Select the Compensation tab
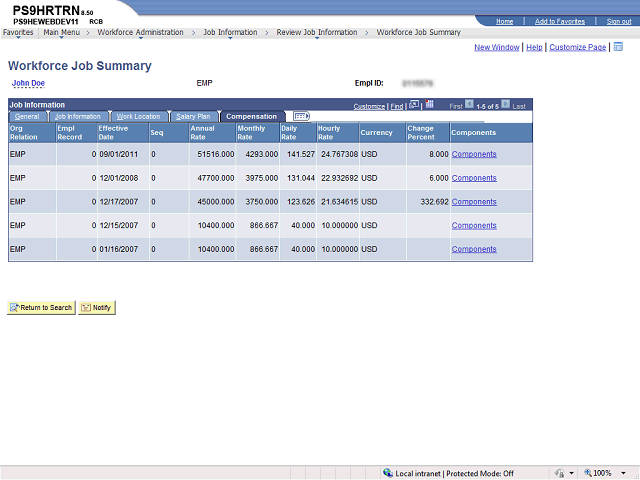 point(251,116)
